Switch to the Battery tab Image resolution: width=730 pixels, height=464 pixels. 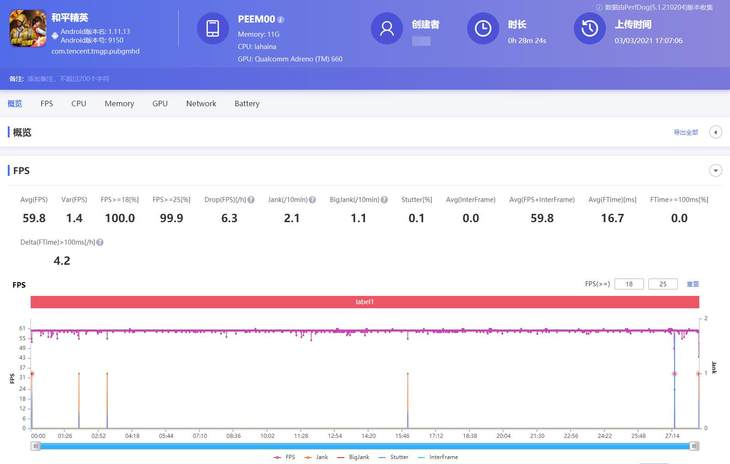click(247, 104)
